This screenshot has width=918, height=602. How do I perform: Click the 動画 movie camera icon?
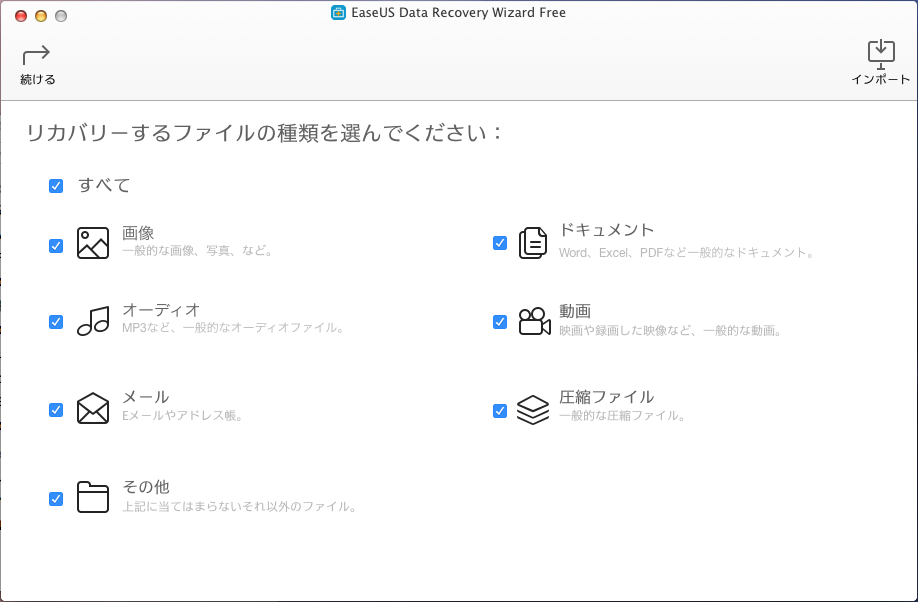point(535,320)
